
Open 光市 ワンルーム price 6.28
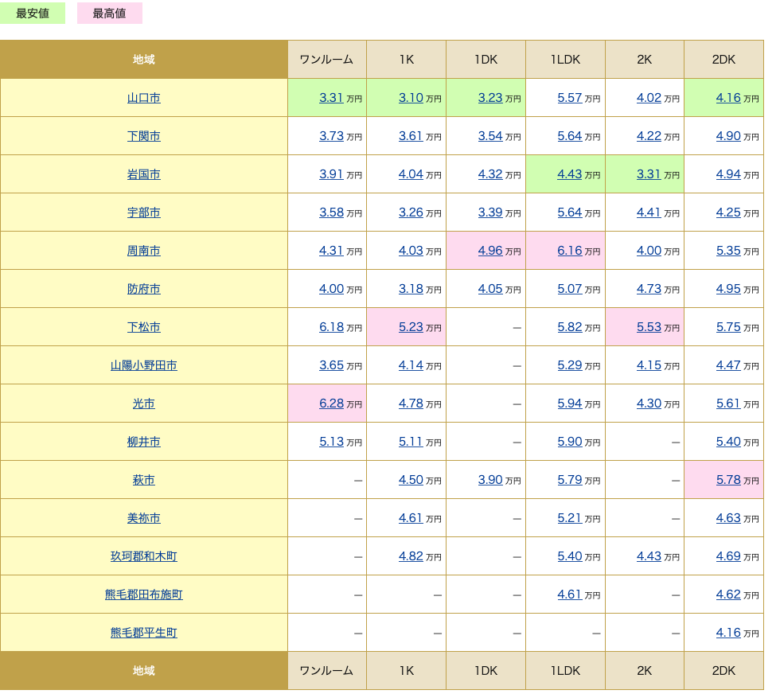click(331, 403)
